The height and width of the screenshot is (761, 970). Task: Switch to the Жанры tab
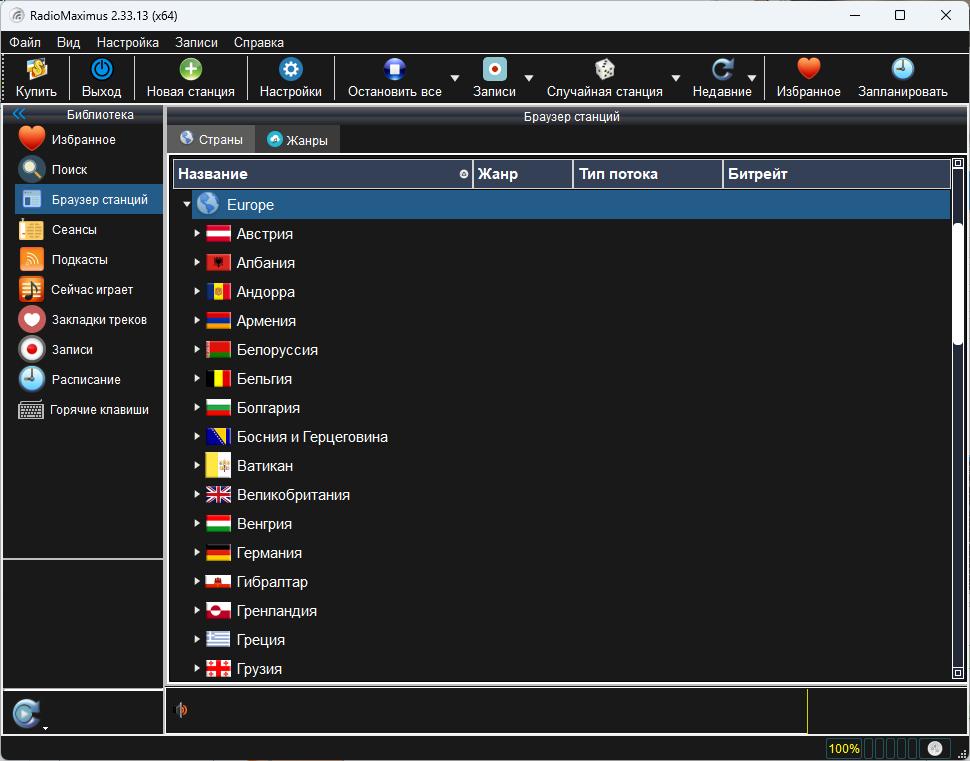point(297,140)
